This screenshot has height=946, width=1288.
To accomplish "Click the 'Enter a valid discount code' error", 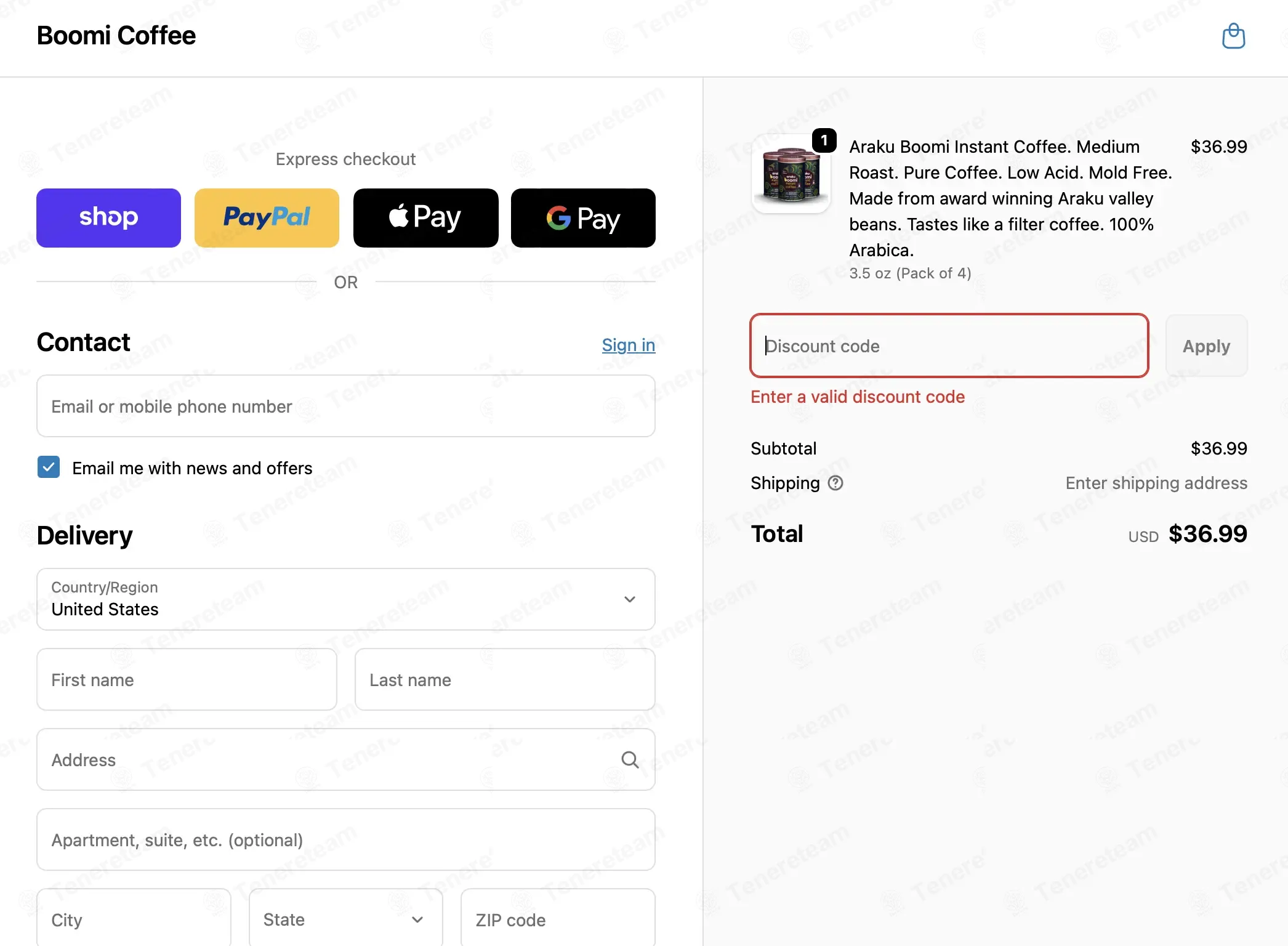I will click(x=858, y=397).
